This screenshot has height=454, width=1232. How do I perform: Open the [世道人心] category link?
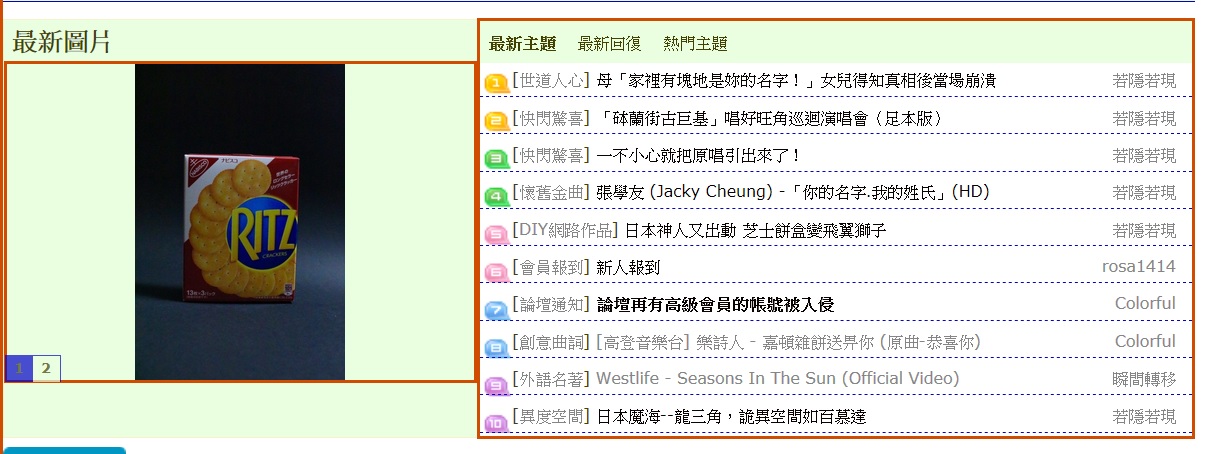coord(551,80)
